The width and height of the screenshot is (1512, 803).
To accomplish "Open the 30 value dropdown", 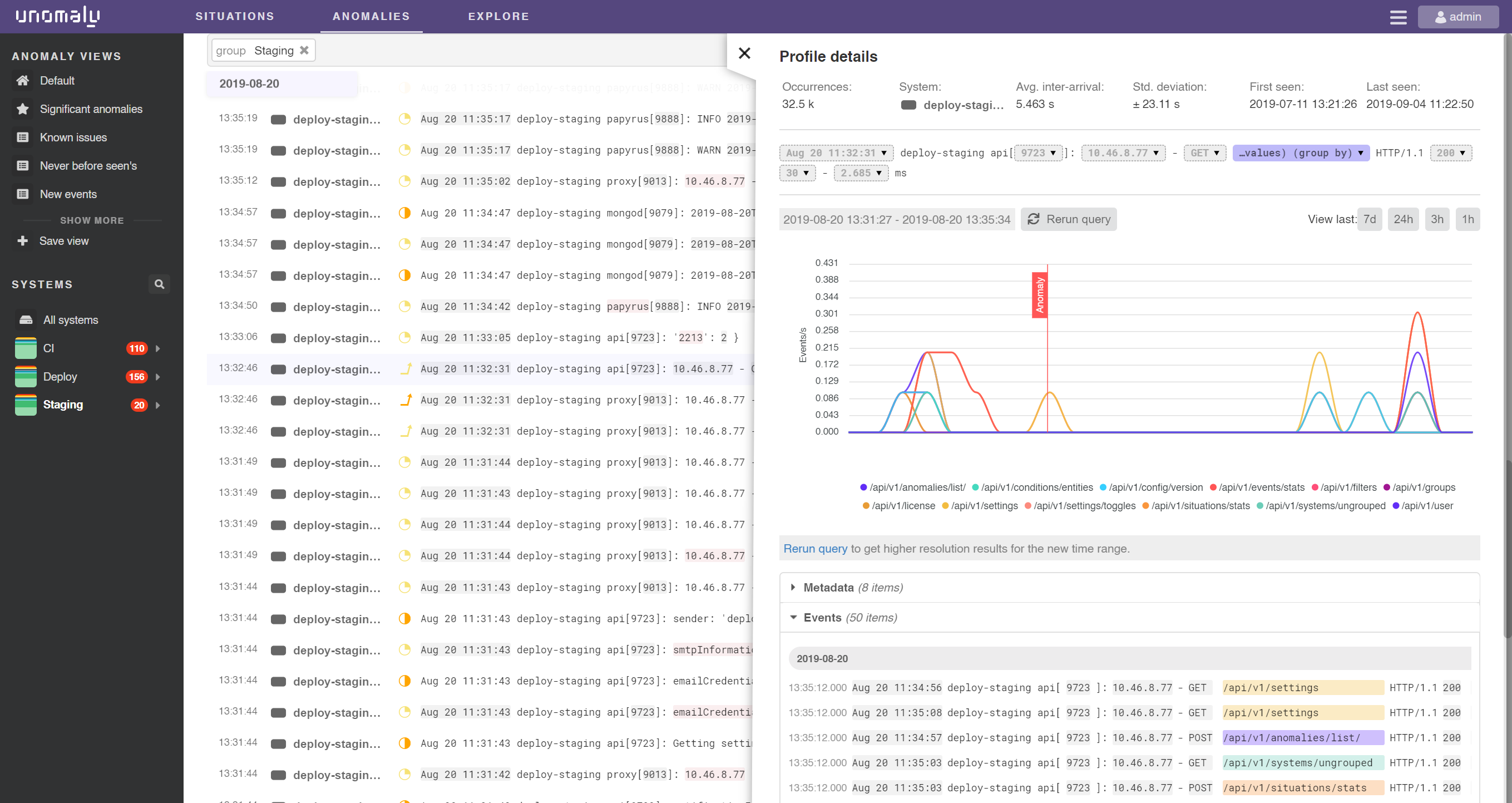I will point(797,173).
